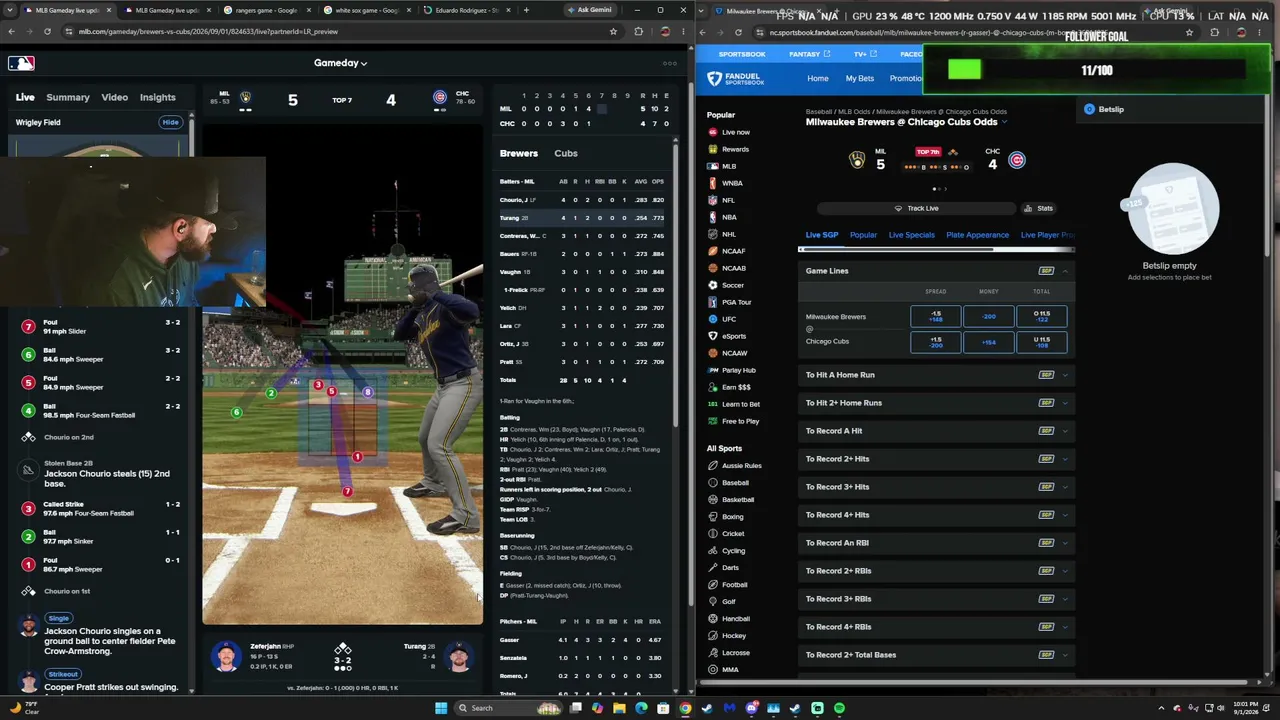Open Soccer in FanDuel sidebar
This screenshot has width=1280, height=720.
point(733,285)
